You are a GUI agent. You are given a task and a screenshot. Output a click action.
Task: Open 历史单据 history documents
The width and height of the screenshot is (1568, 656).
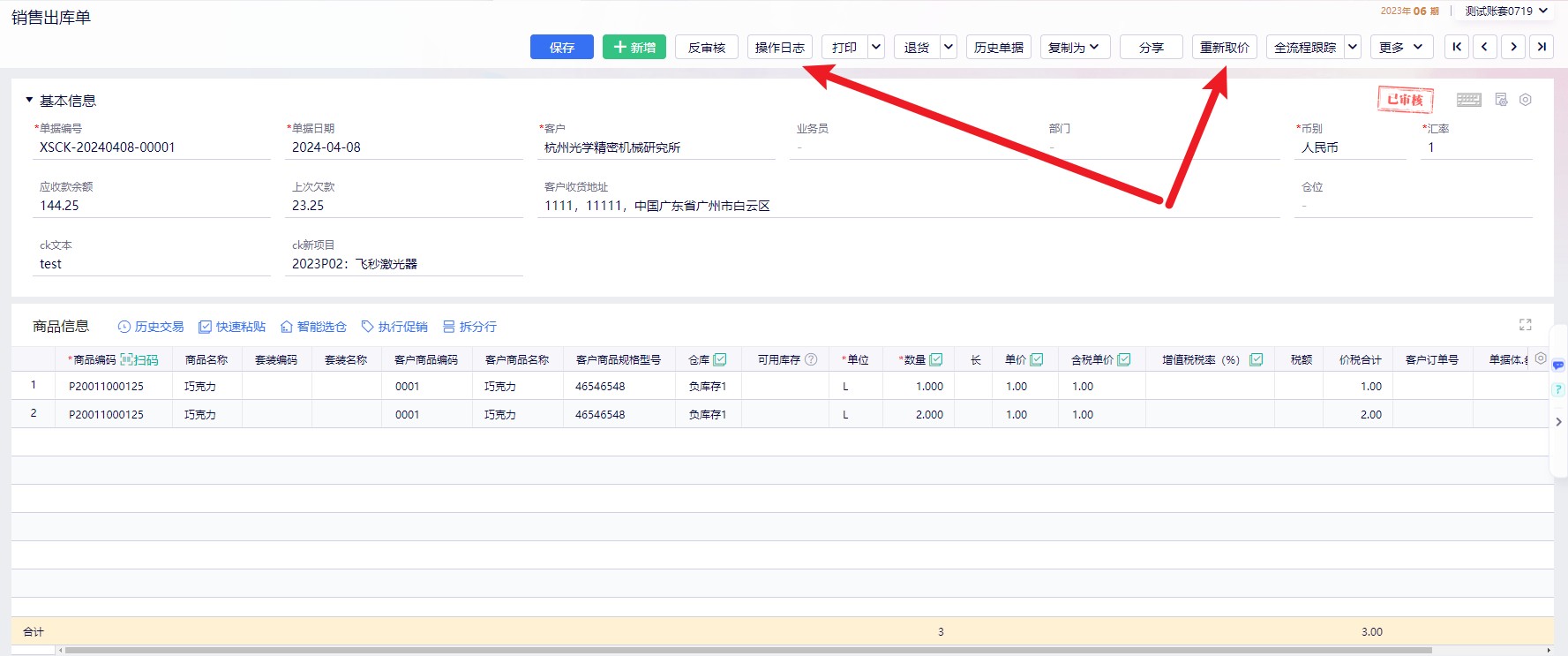999,47
